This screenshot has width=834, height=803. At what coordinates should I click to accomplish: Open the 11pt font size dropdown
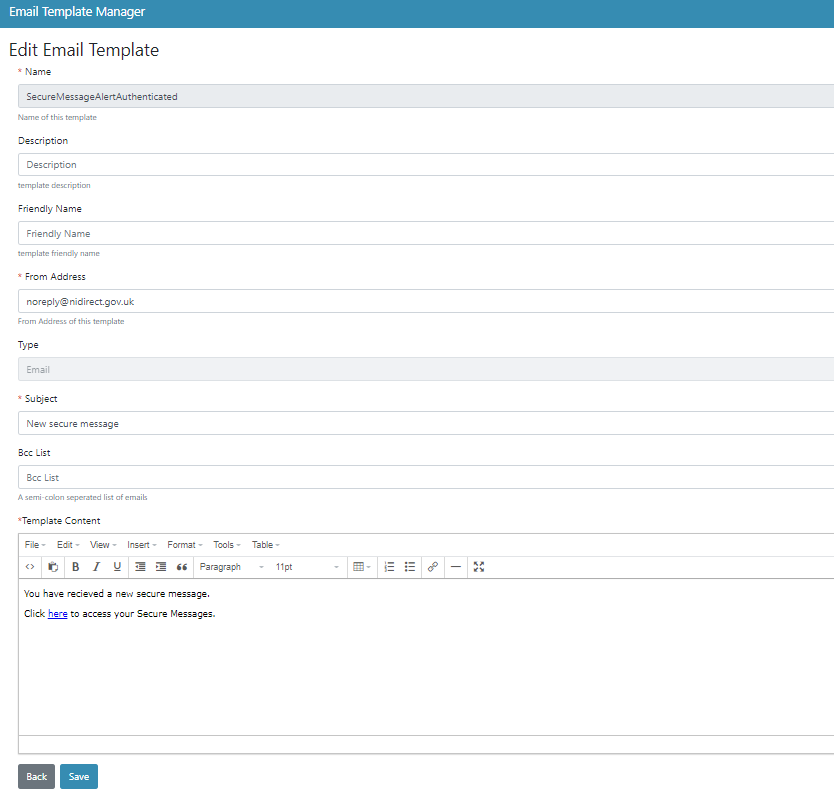pyautogui.click(x=307, y=567)
